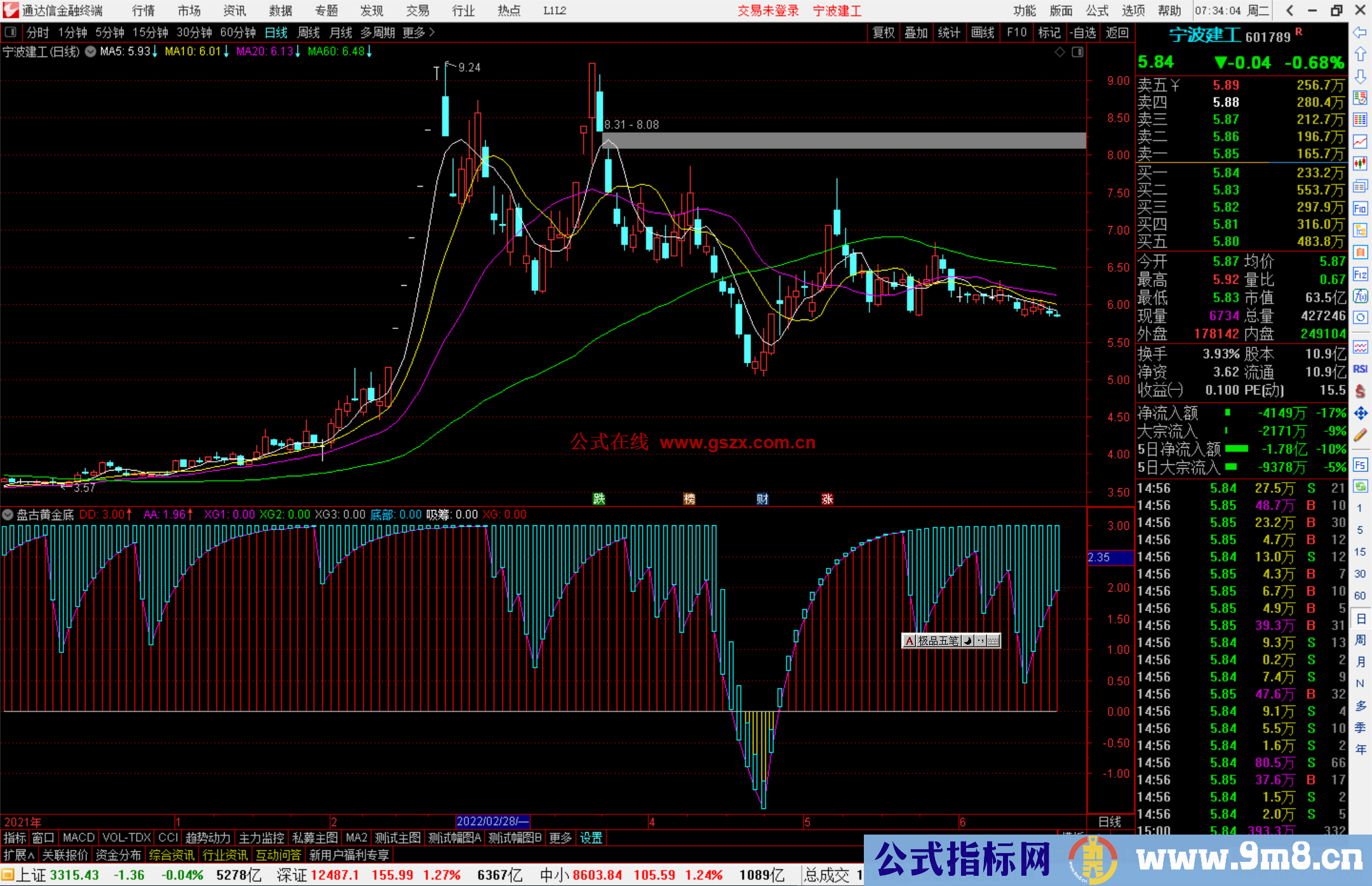Toggle the MA overlay circle icon near MA5

[90, 52]
